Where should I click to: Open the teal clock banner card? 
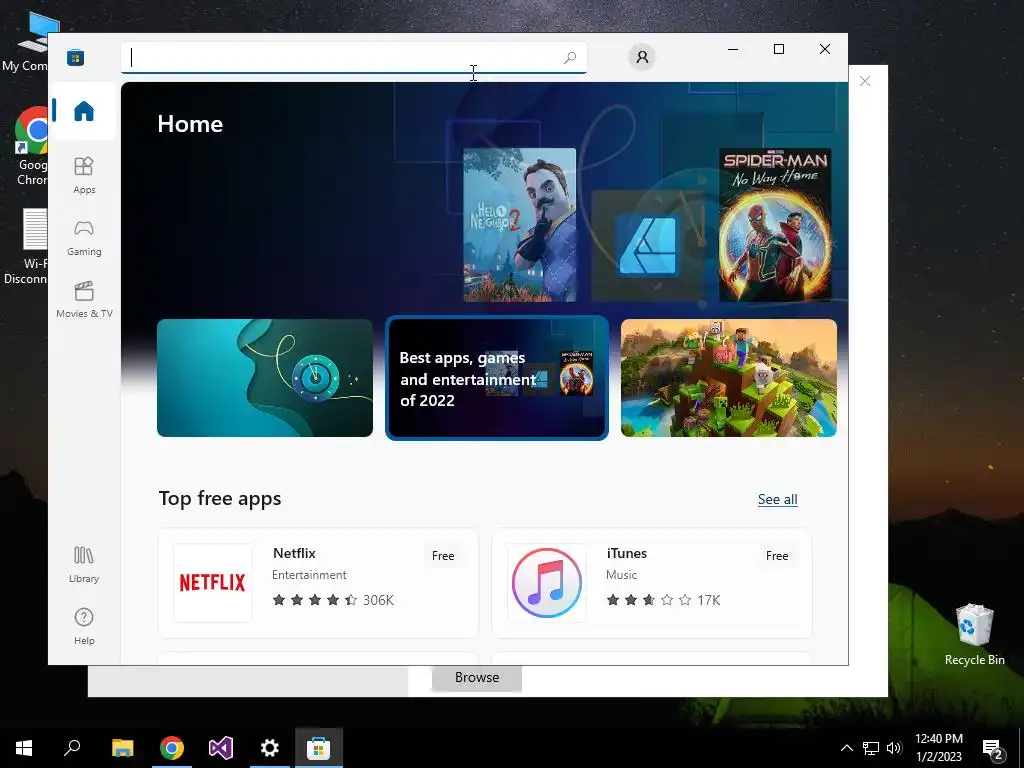[x=264, y=377]
